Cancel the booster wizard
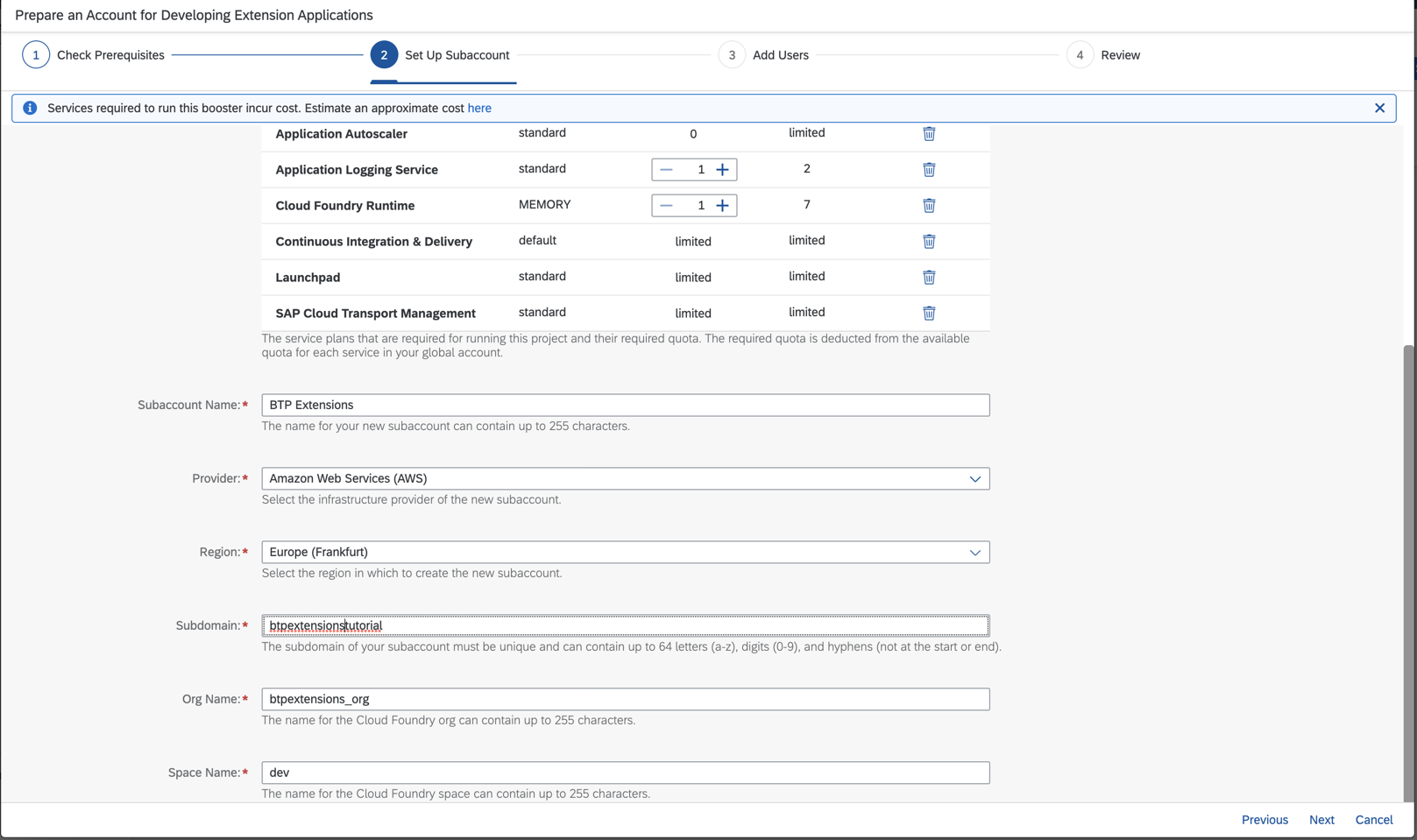This screenshot has width=1417, height=840. pyautogui.click(x=1374, y=820)
